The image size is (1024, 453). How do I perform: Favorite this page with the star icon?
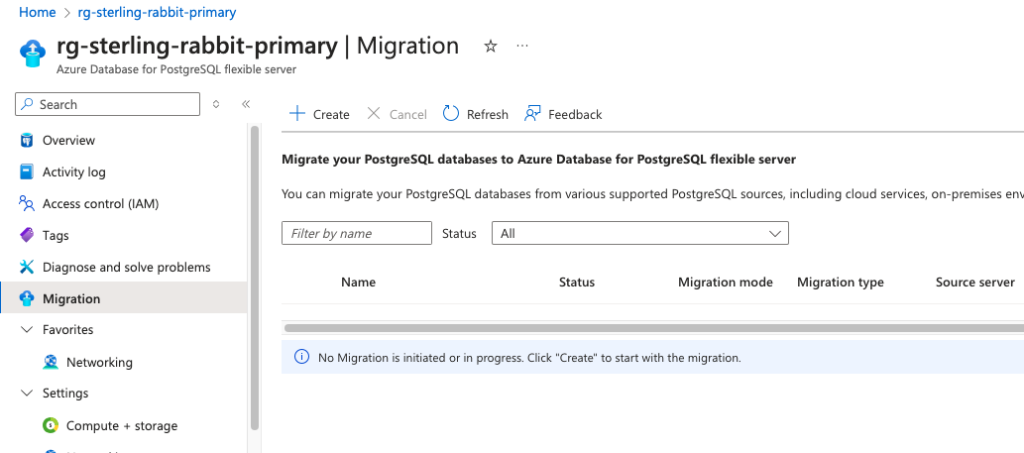490,46
